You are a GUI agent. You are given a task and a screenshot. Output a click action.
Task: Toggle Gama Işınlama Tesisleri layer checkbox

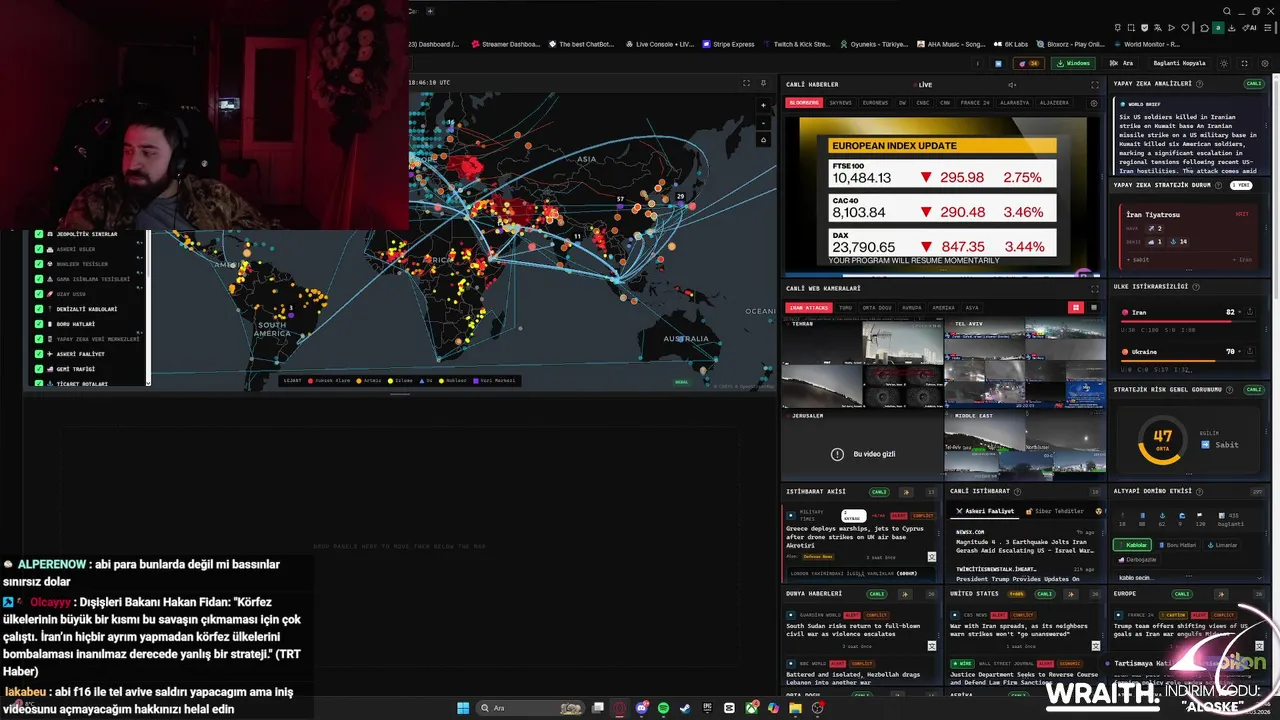[x=39, y=279]
